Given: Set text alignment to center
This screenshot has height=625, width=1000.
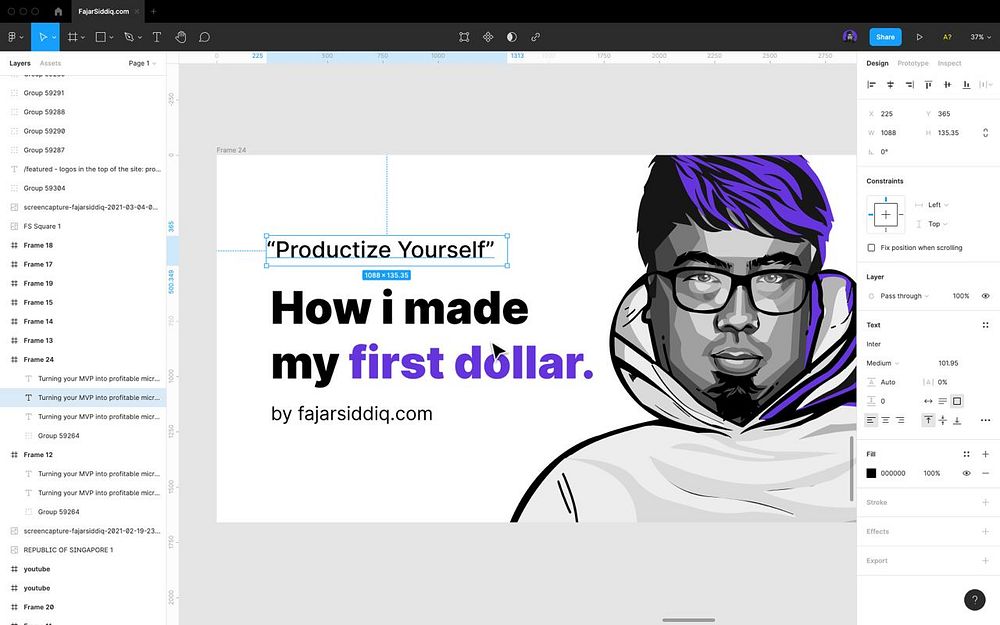Looking at the screenshot, I should pos(885,420).
